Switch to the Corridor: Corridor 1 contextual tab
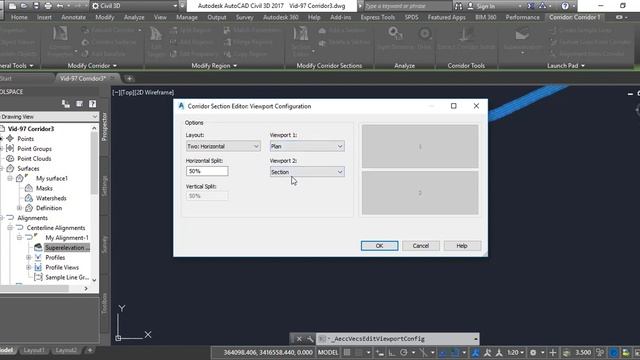Image resolution: width=640 pixels, height=360 pixels. pos(574,17)
